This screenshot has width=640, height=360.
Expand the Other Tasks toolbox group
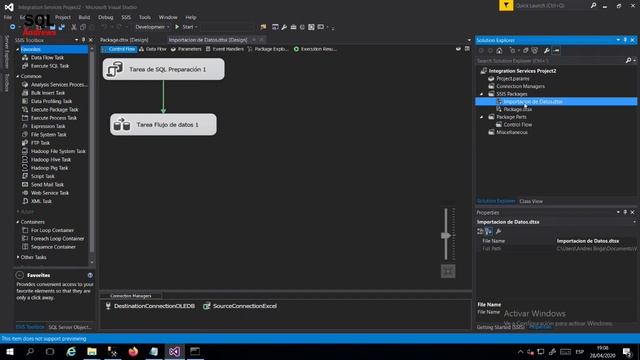tap(18, 257)
